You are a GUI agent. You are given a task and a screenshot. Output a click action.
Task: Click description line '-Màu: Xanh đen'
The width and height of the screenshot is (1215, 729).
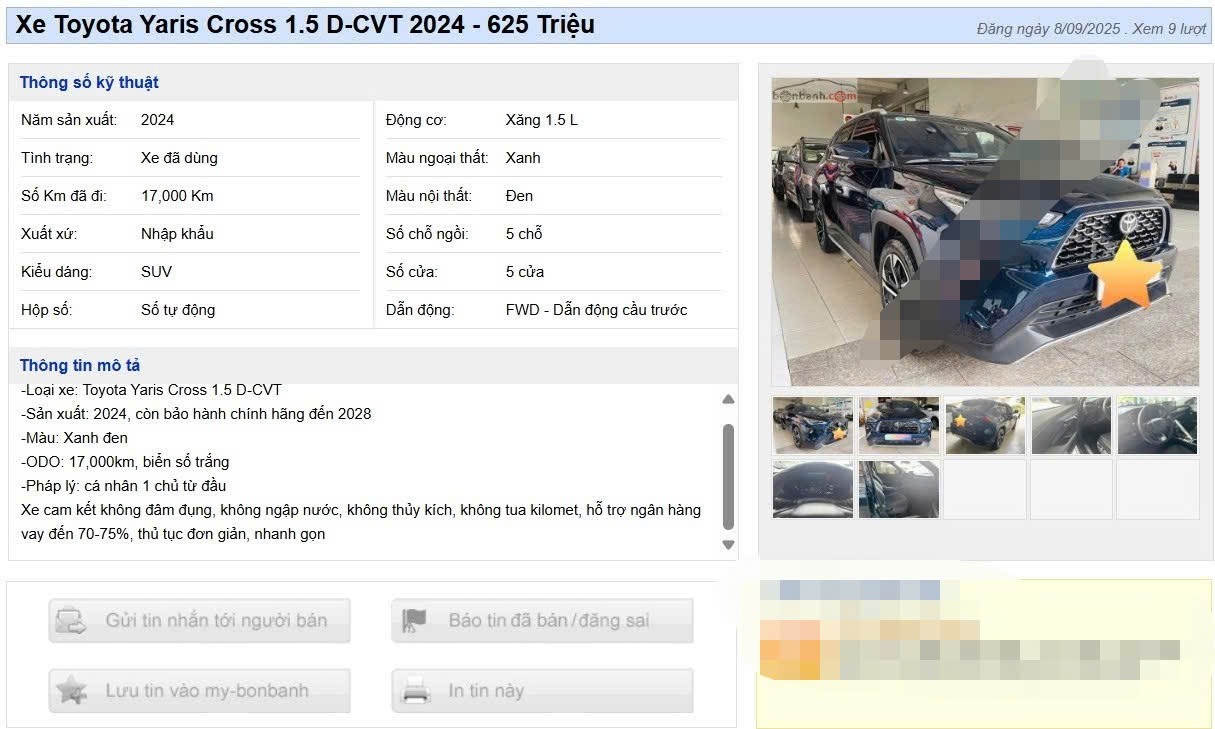[x=74, y=438]
